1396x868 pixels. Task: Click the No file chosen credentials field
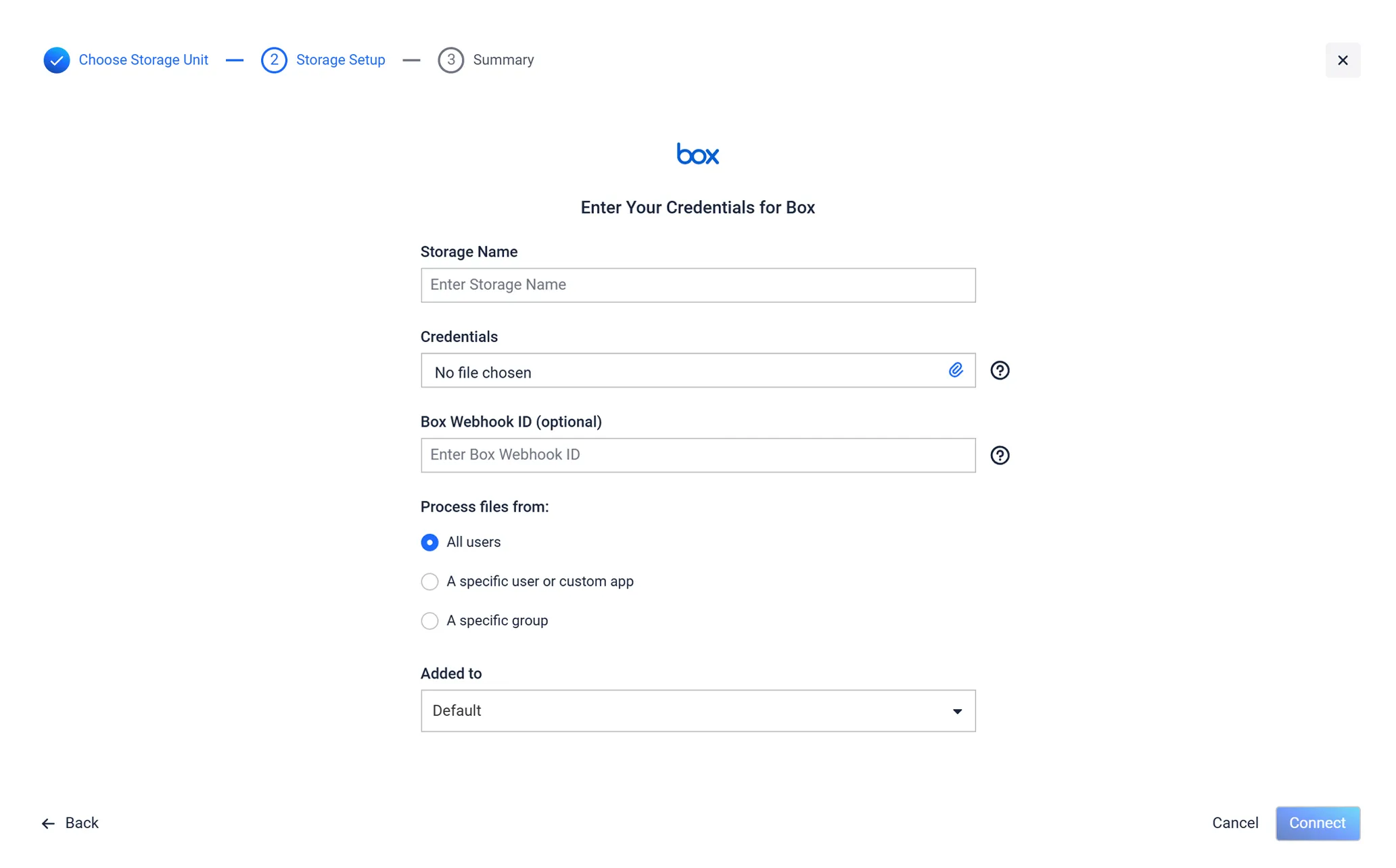(x=698, y=370)
